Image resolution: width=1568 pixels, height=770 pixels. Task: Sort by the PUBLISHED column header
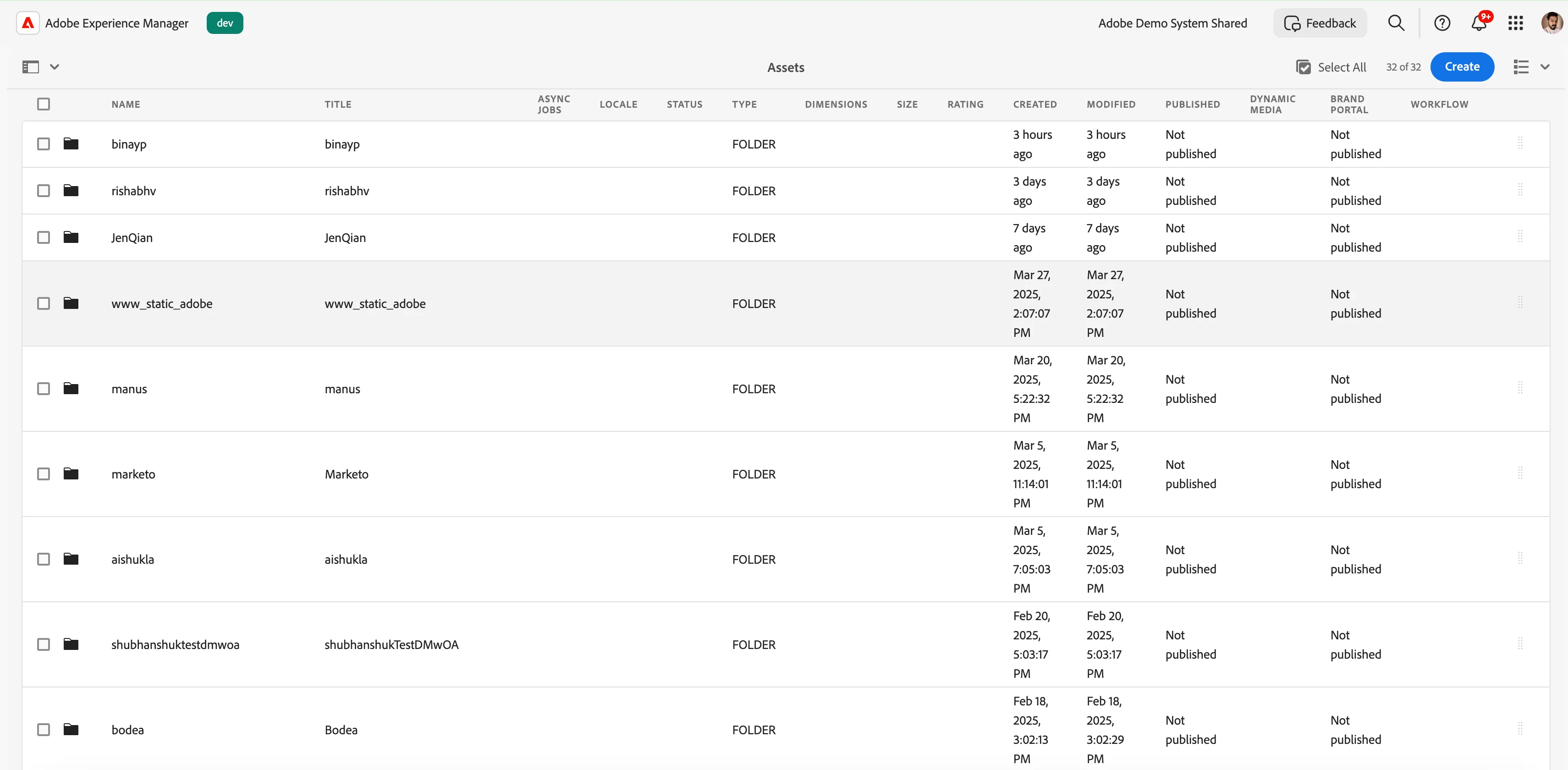pos(1193,104)
